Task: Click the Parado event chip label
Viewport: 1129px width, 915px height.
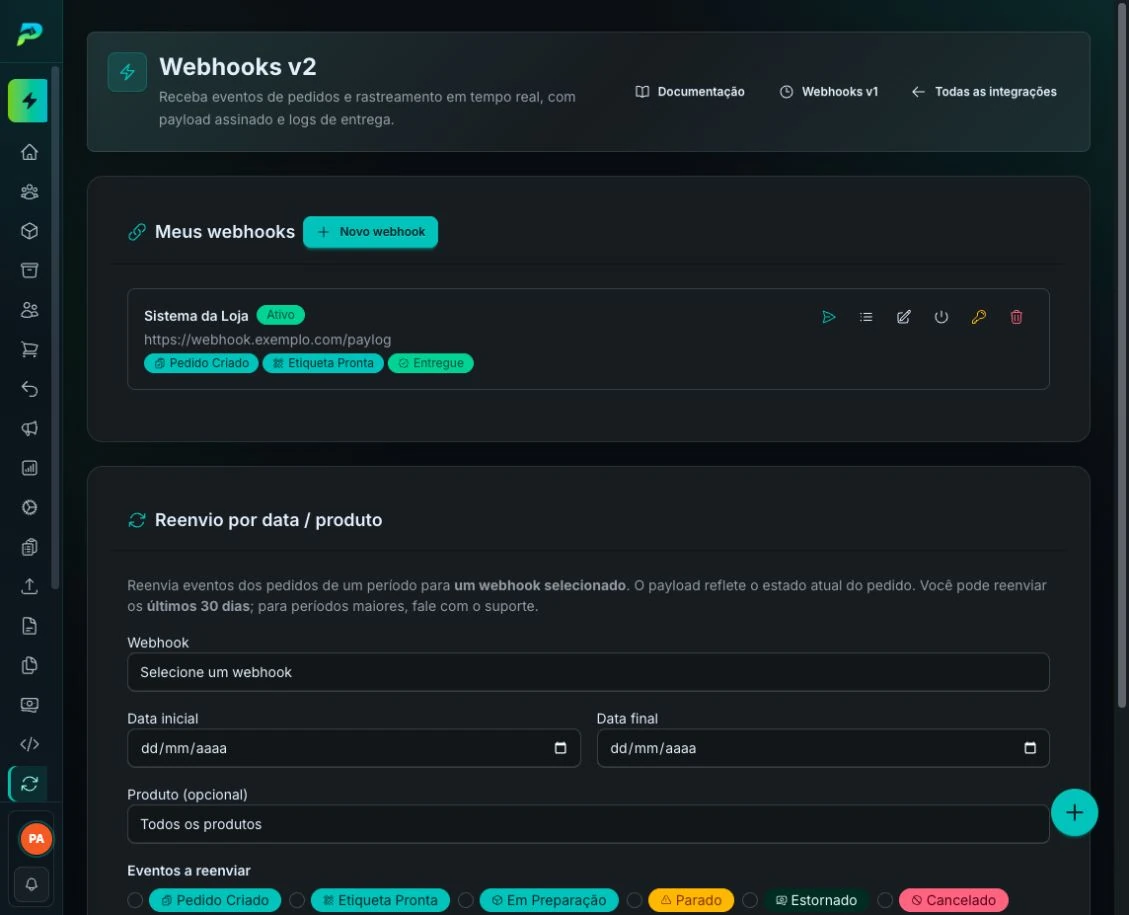Action: (x=691, y=900)
